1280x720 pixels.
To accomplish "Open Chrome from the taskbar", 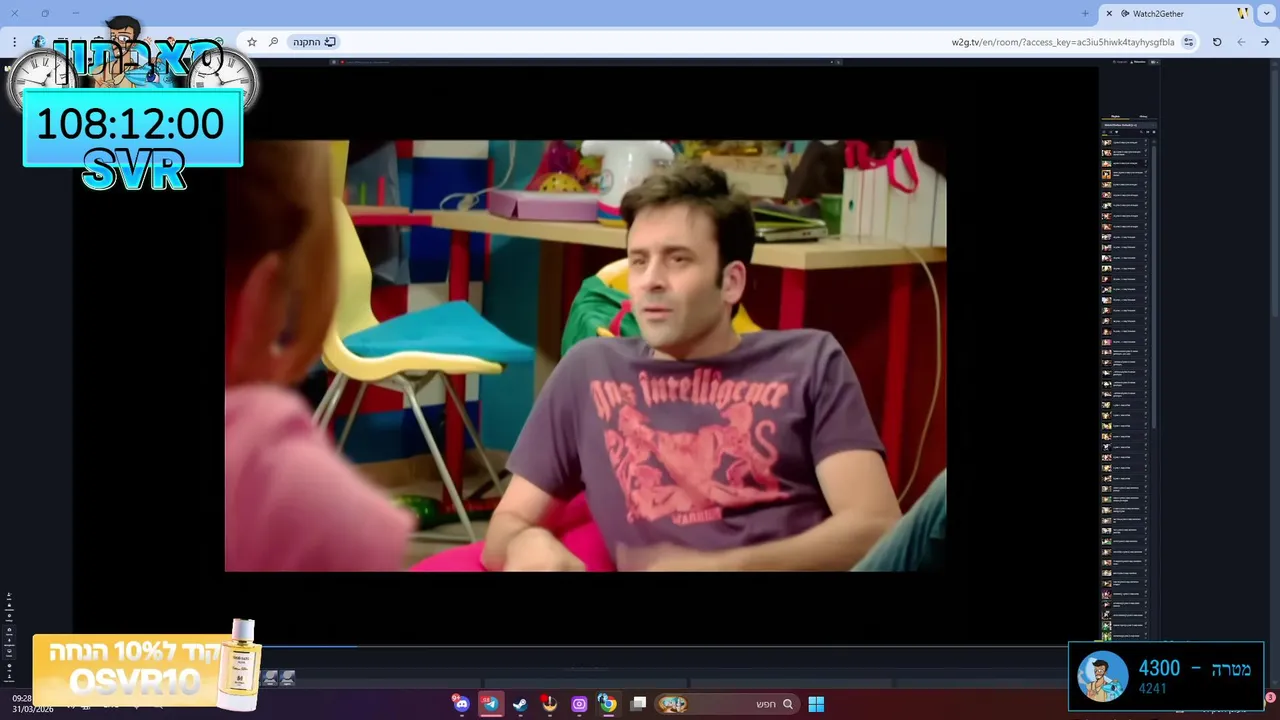I will [x=608, y=704].
